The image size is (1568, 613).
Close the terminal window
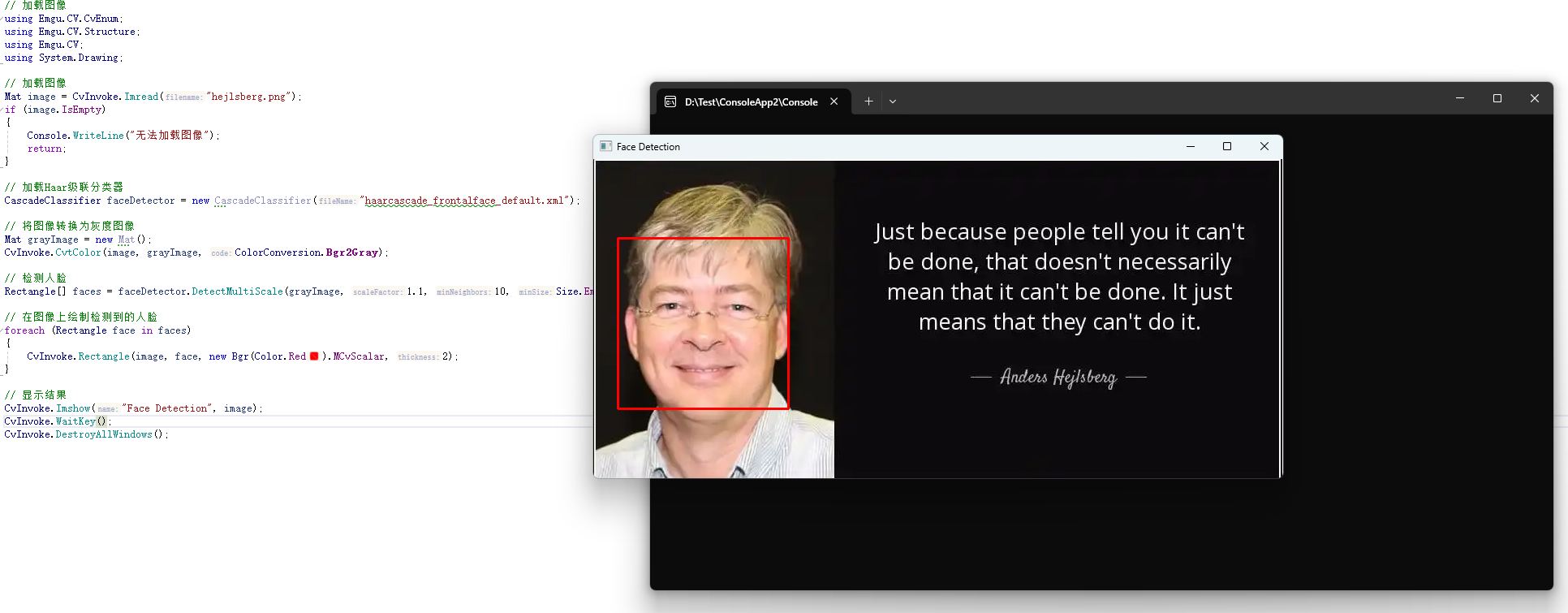(x=1534, y=98)
